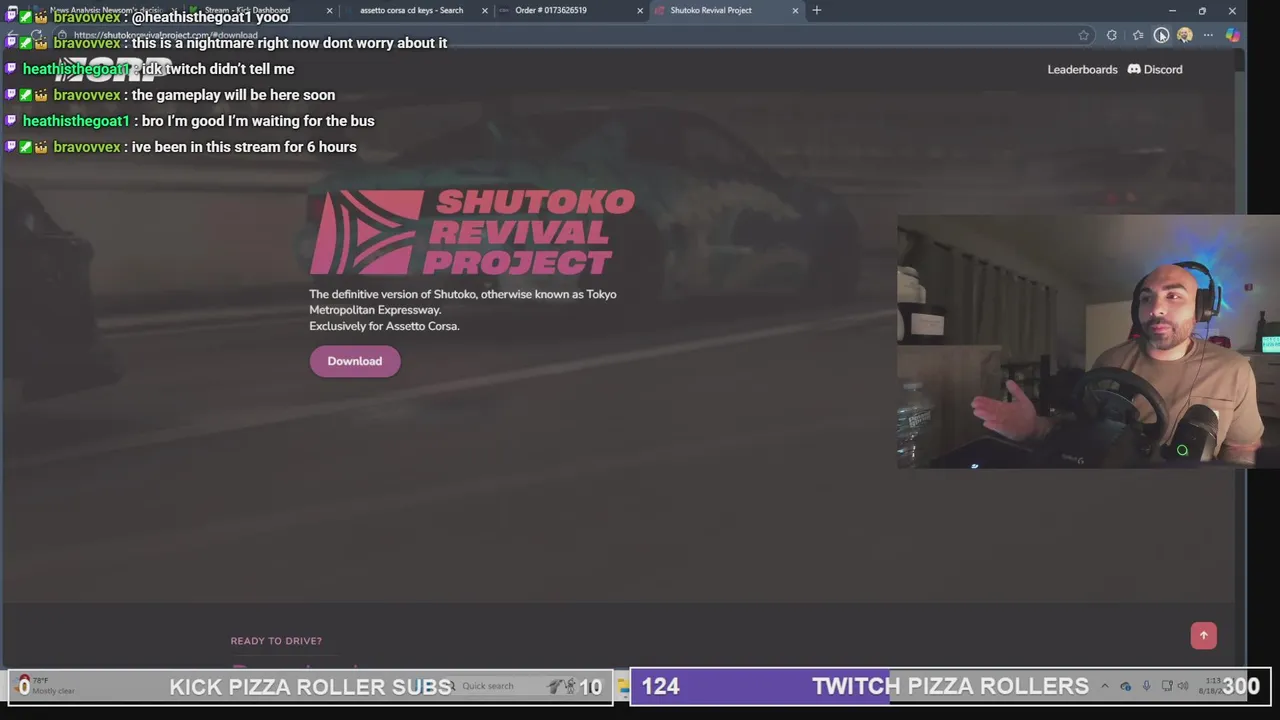Click the microphone tray icon

point(1146,686)
